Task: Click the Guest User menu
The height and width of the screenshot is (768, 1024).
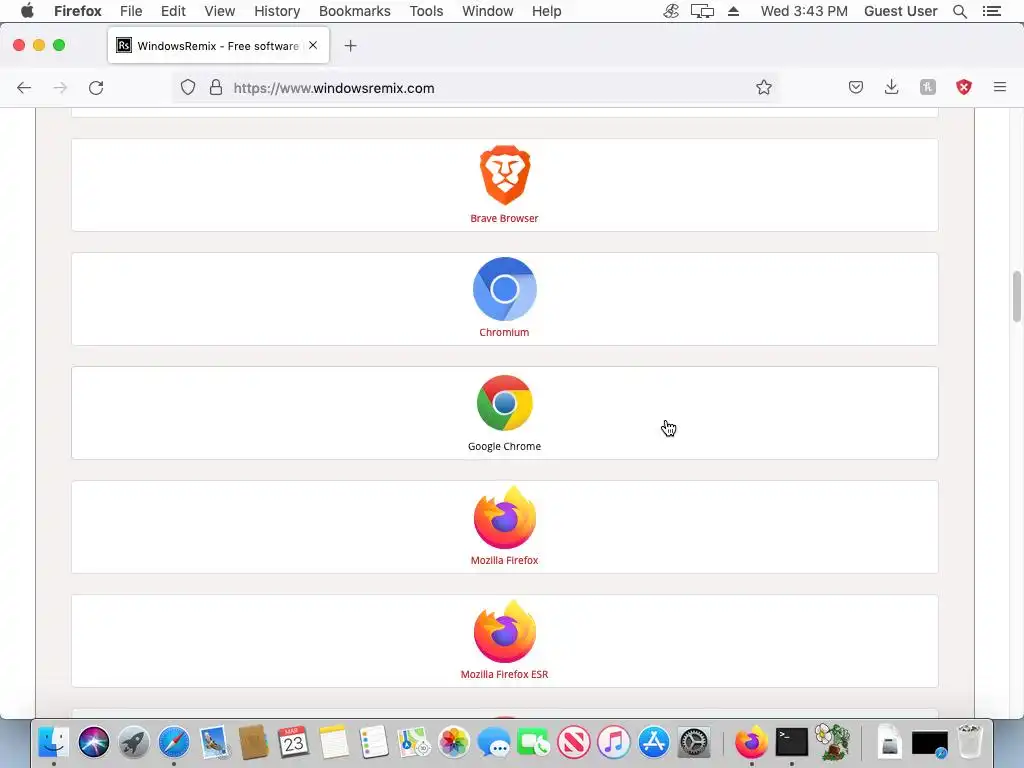Action: tap(901, 11)
